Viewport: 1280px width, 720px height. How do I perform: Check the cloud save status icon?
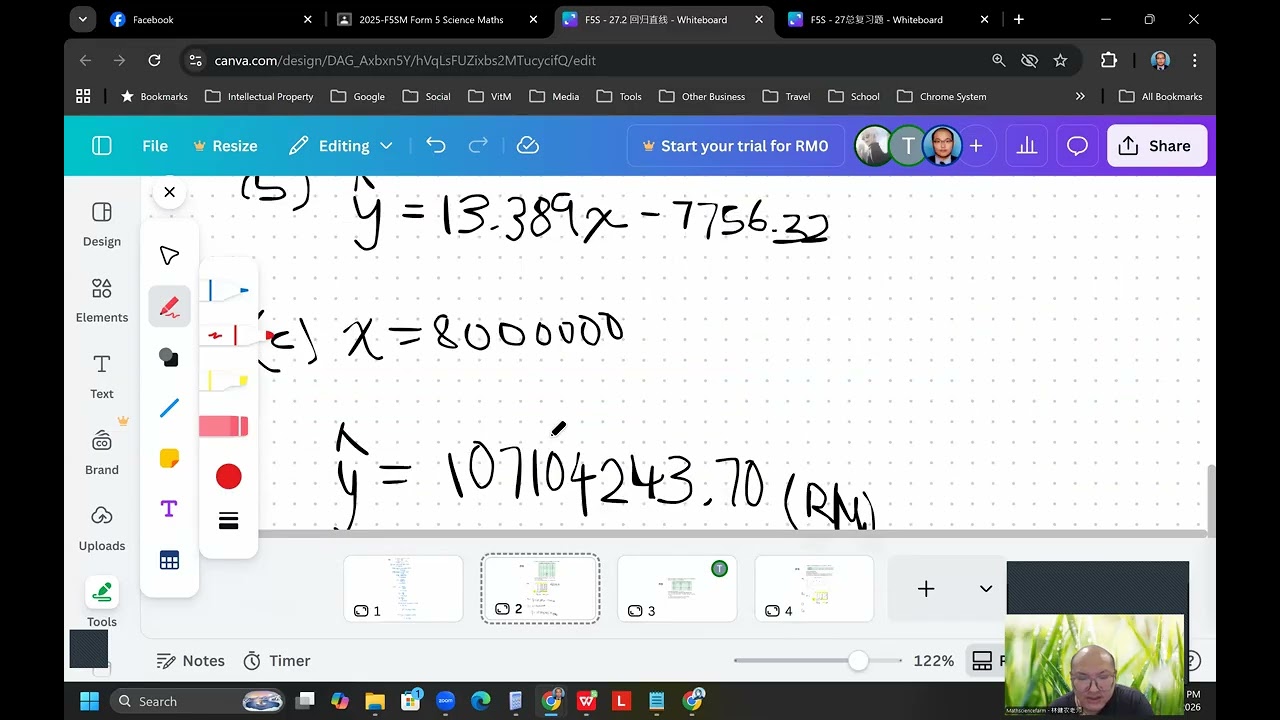pos(528,146)
